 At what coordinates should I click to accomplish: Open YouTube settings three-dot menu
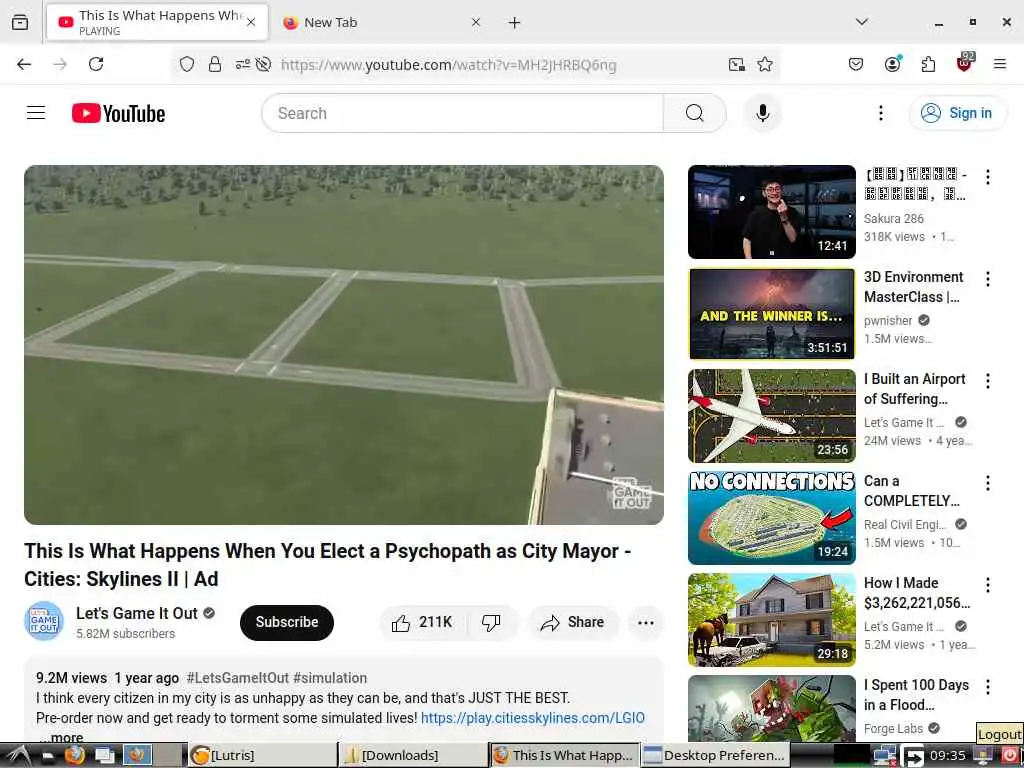tap(880, 113)
